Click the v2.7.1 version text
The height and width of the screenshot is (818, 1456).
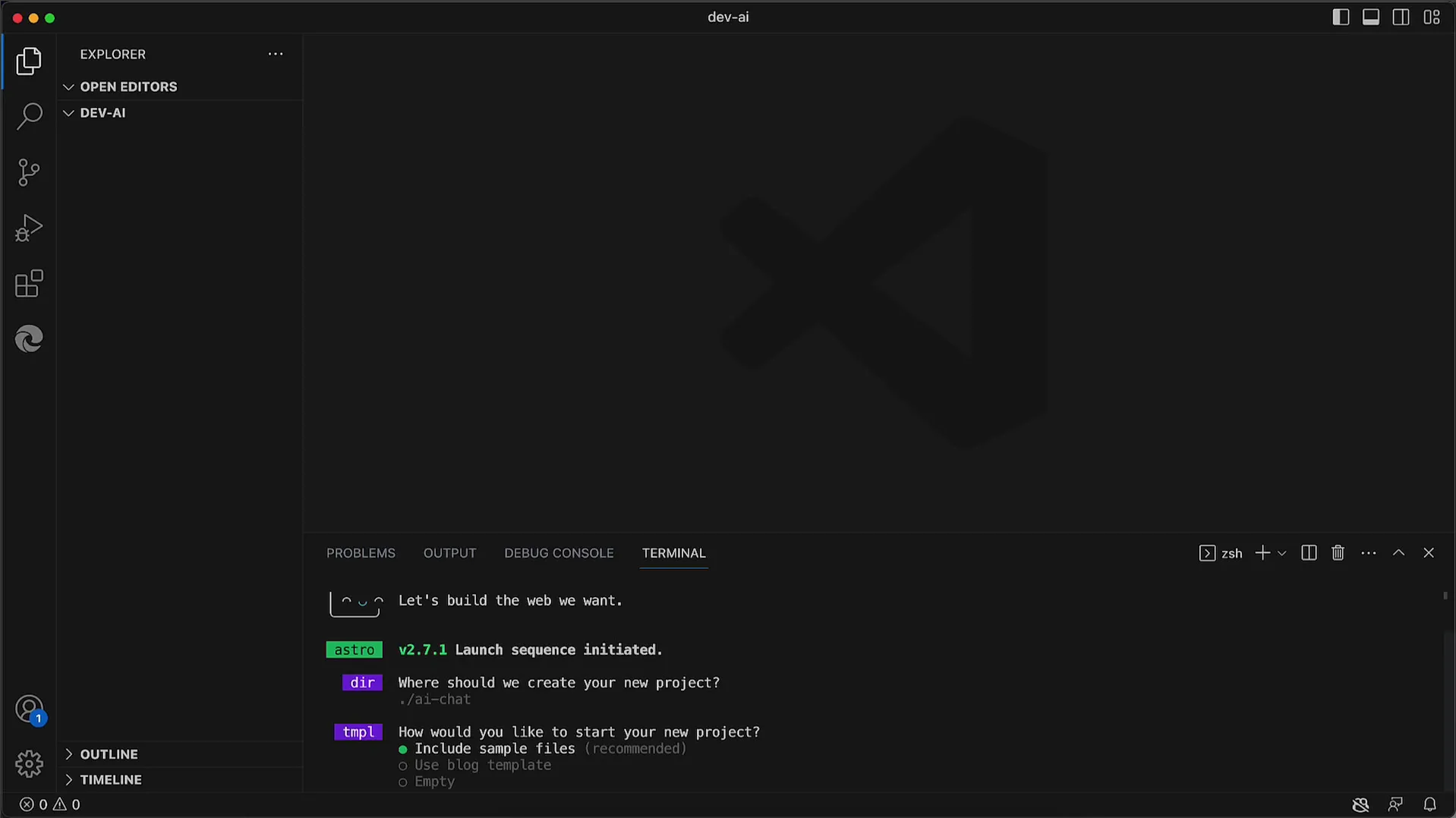[422, 650]
